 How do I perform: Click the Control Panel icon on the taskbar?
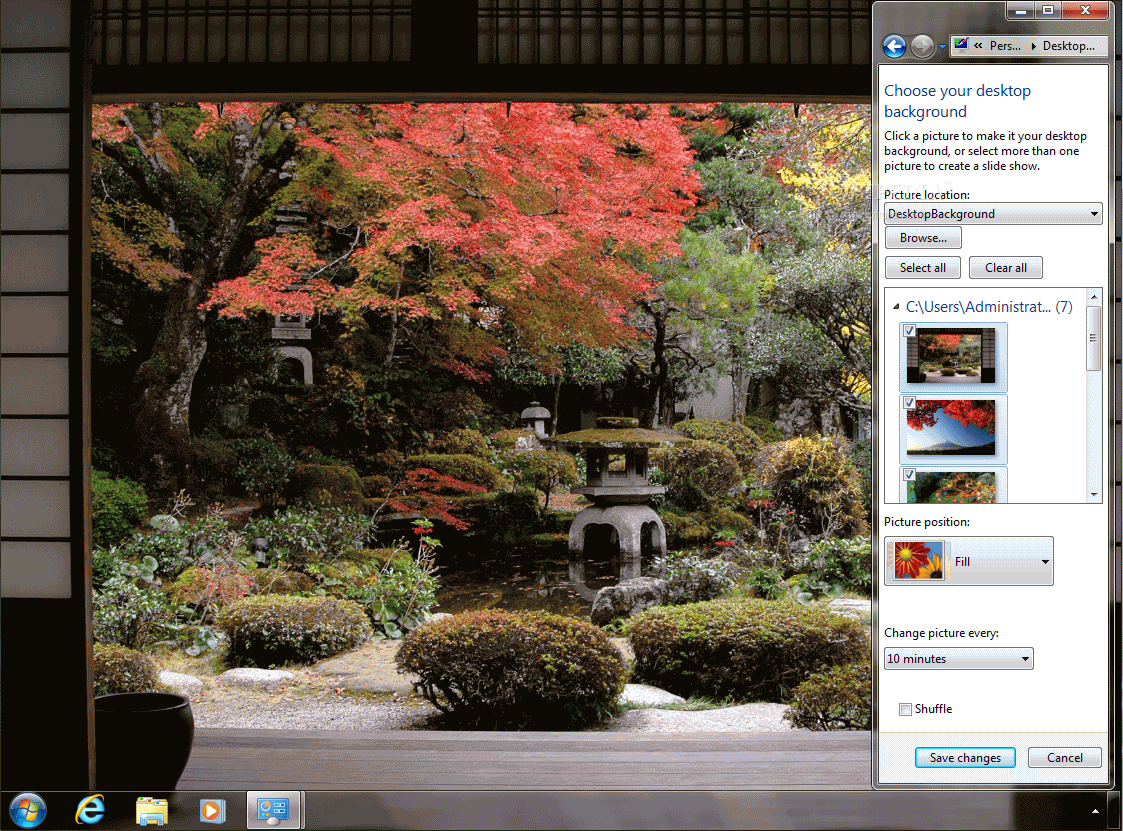[x=273, y=810]
